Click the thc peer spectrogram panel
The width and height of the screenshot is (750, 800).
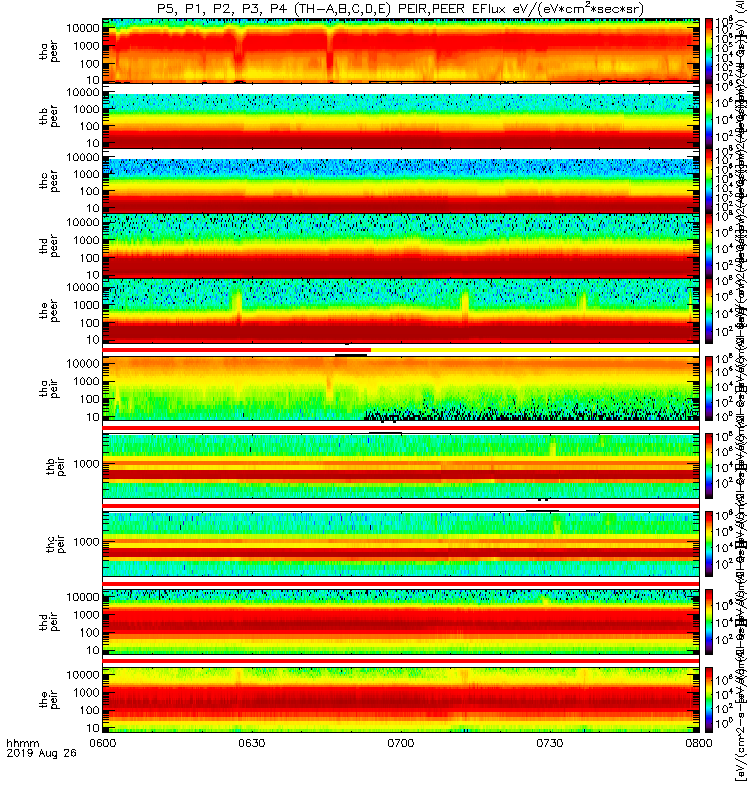pyautogui.click(x=401, y=180)
